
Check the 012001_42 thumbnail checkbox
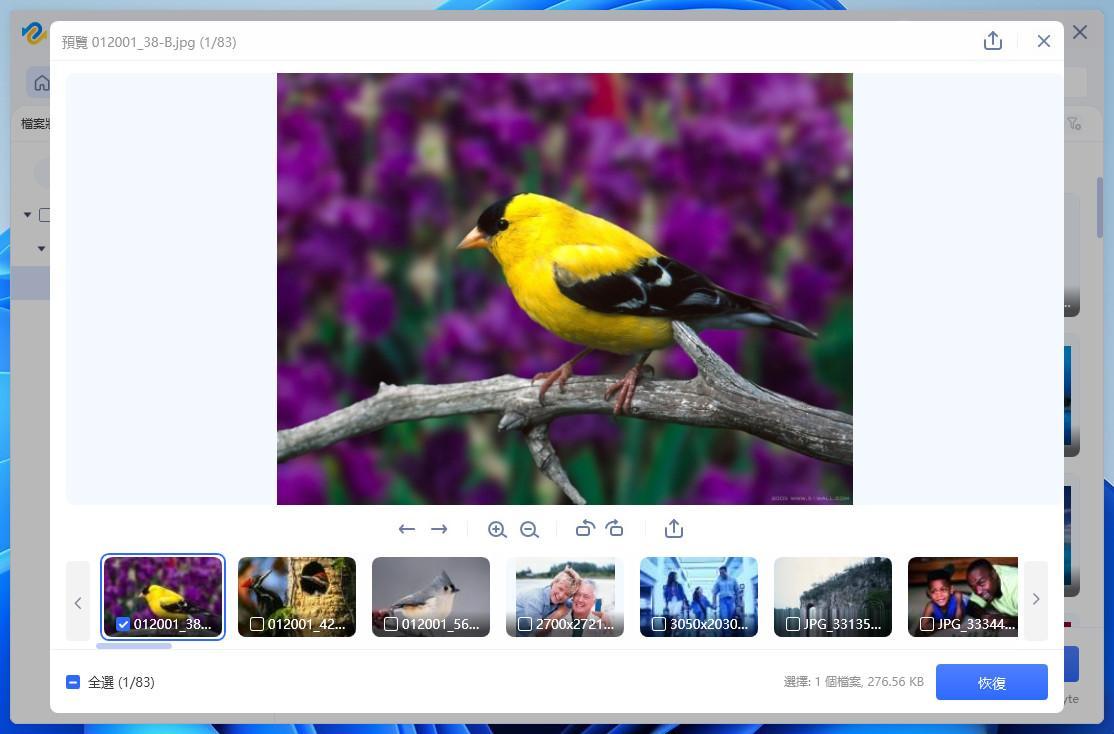pos(257,625)
